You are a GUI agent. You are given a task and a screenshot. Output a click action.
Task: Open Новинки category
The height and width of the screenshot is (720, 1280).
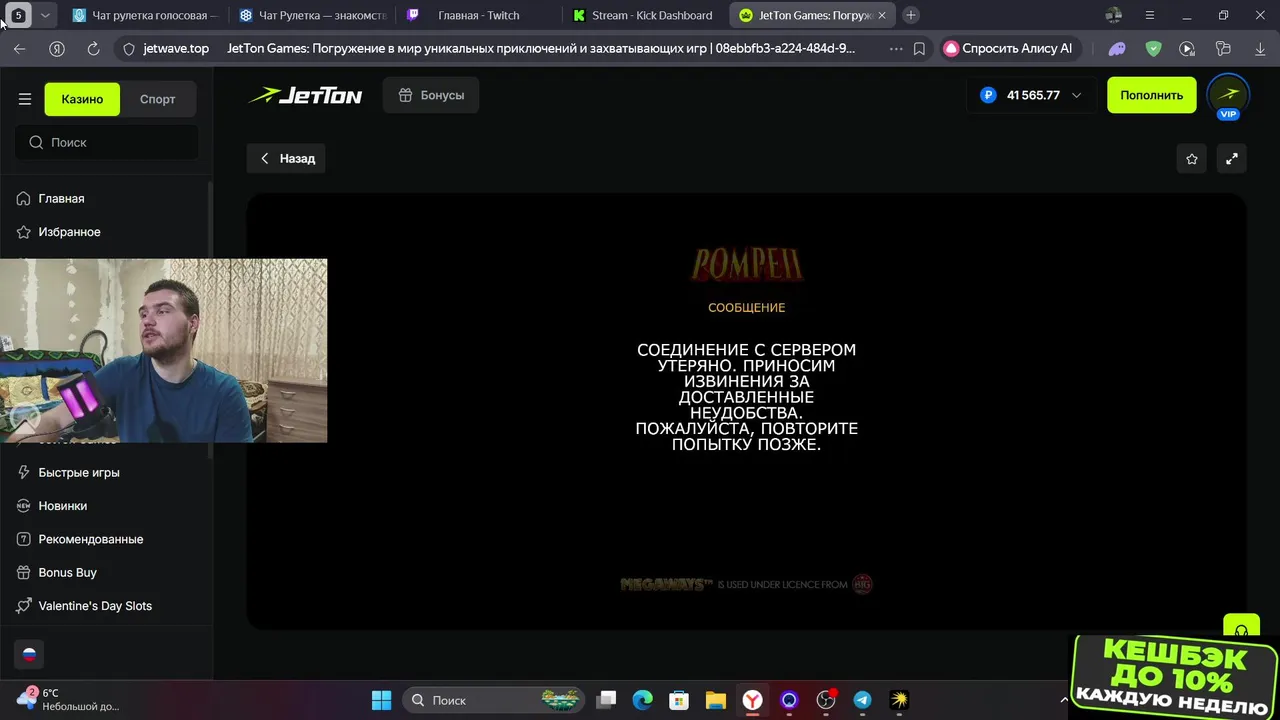[x=62, y=505]
